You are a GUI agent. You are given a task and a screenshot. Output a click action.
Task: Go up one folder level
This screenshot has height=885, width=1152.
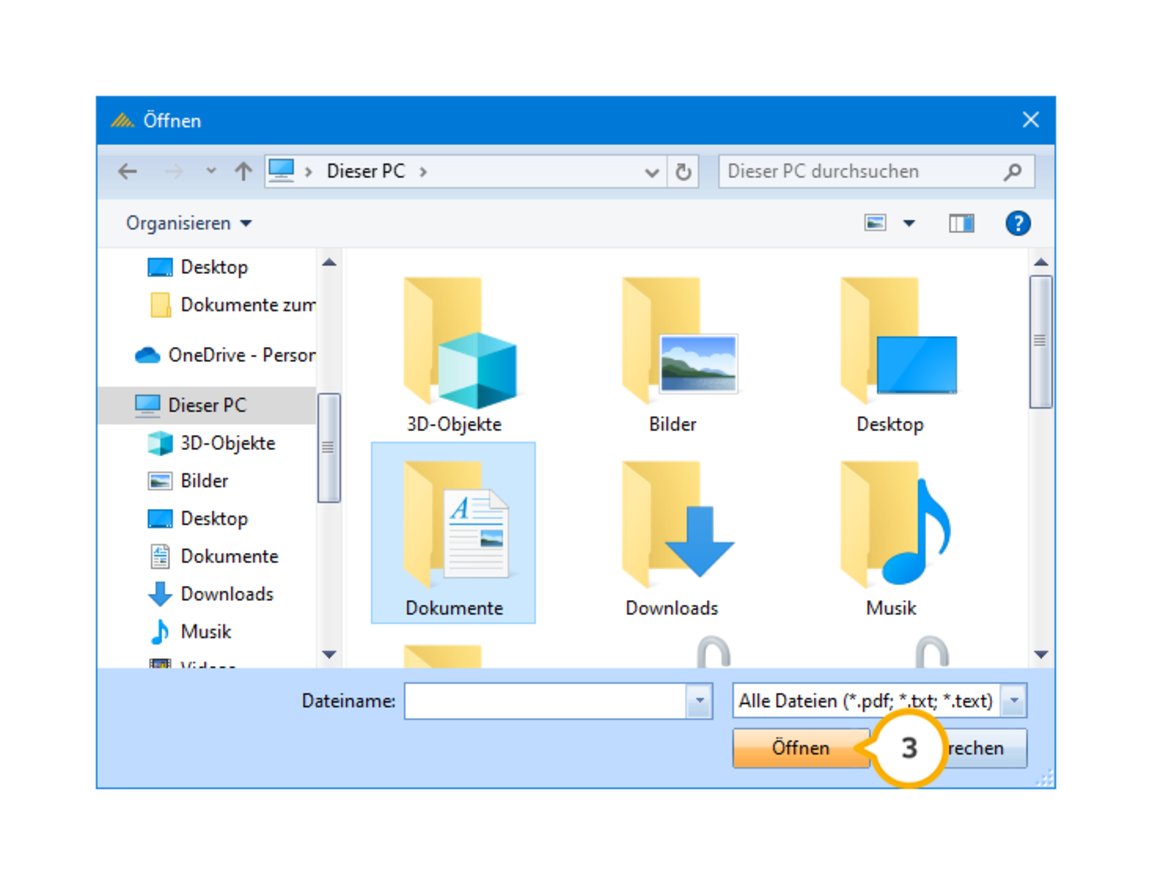pos(243,171)
